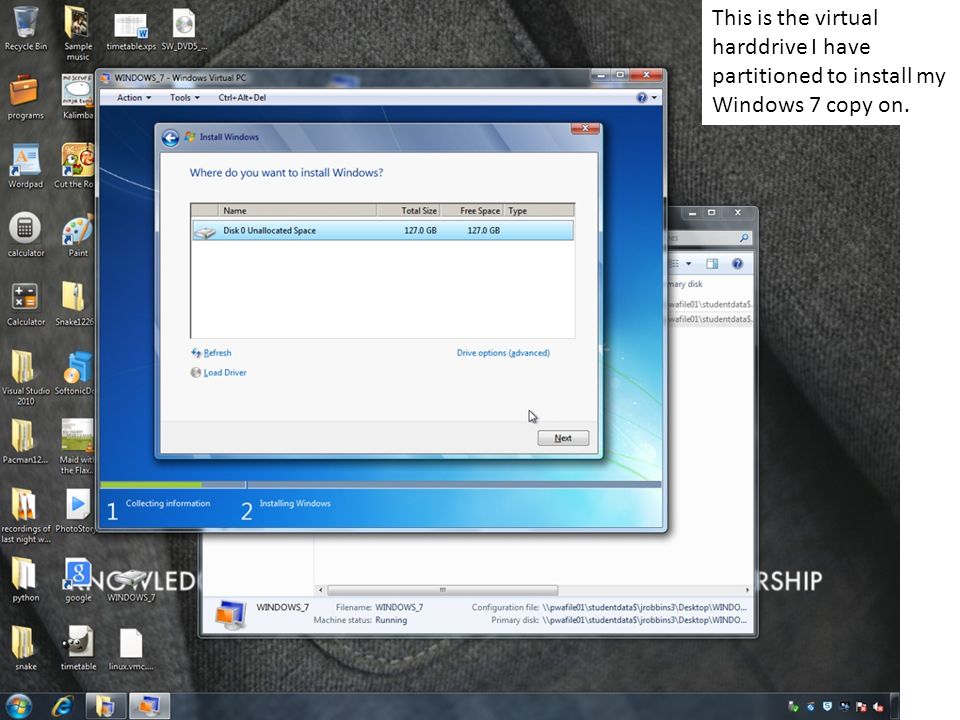Send Ctrl+Alt+Del to the virtual machine
960x720 pixels.
point(242,98)
